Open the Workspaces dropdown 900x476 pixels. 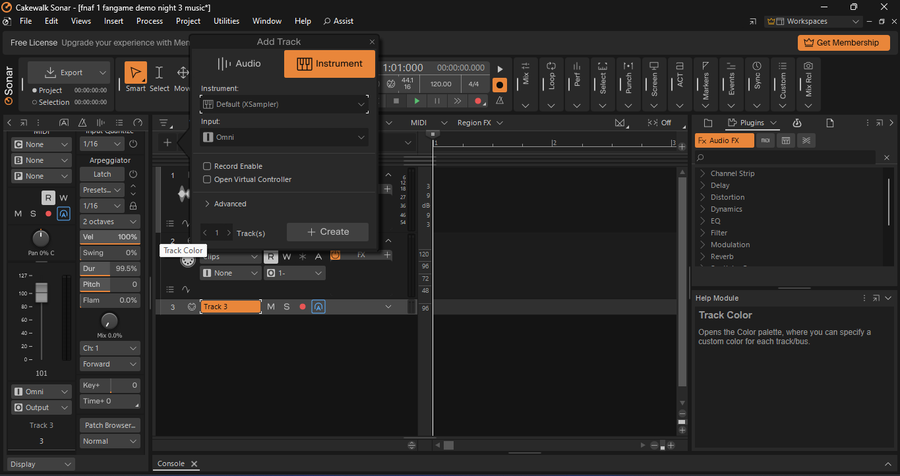pyautogui.click(x=813, y=21)
